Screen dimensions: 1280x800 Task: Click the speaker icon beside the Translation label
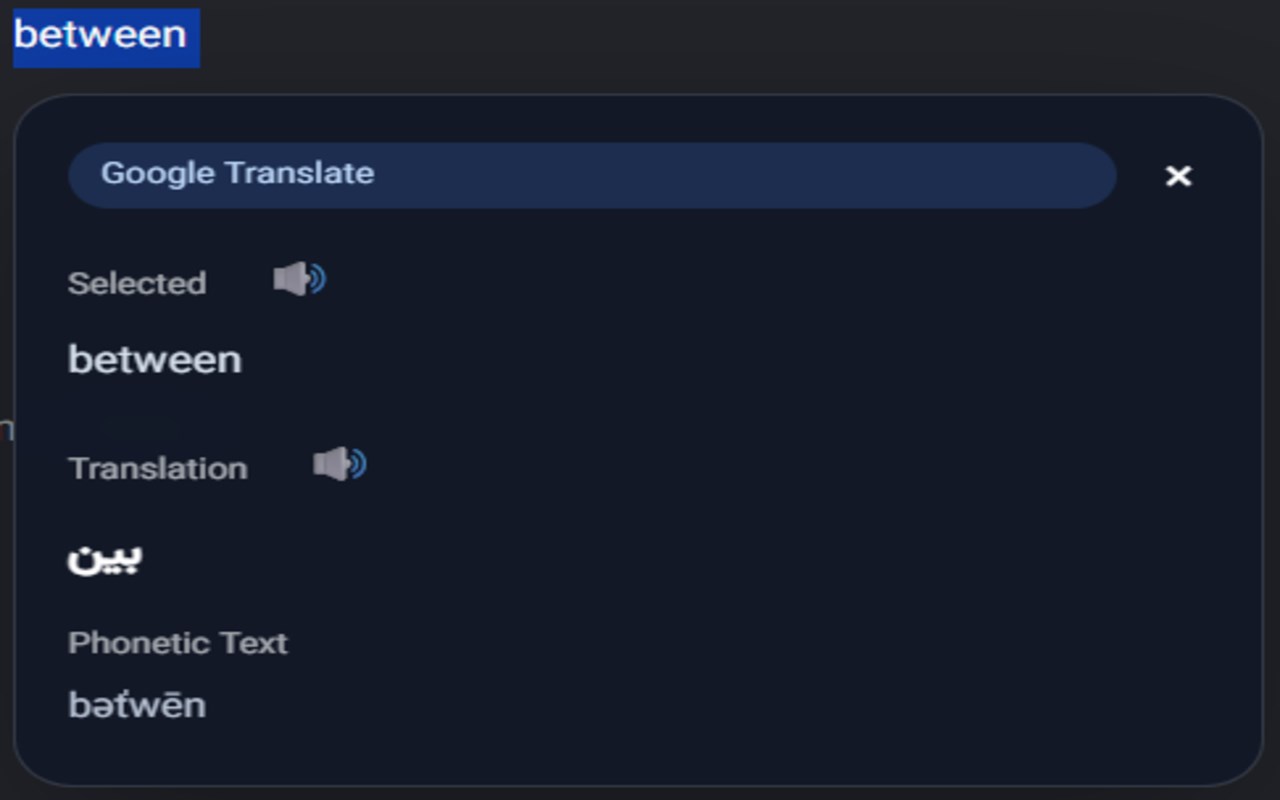pyautogui.click(x=340, y=465)
